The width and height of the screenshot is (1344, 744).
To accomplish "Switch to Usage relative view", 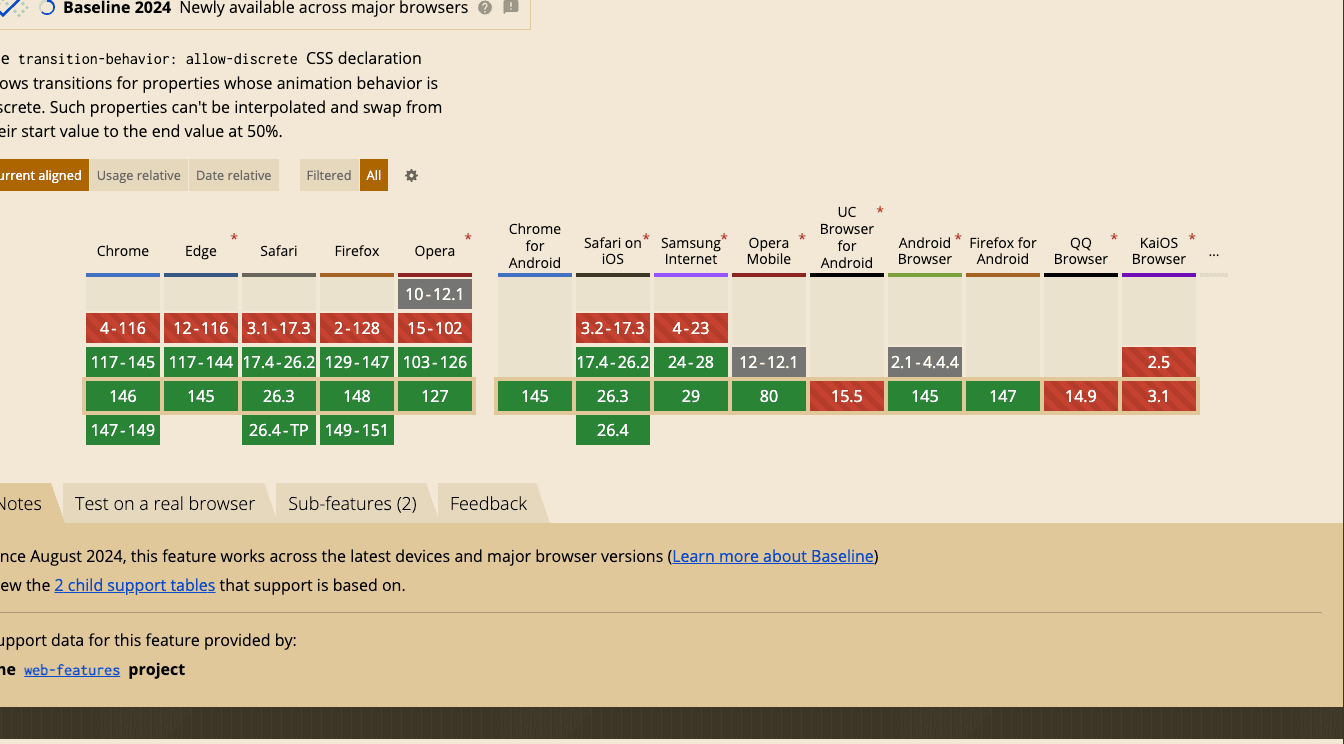I will pyautogui.click(x=139, y=175).
